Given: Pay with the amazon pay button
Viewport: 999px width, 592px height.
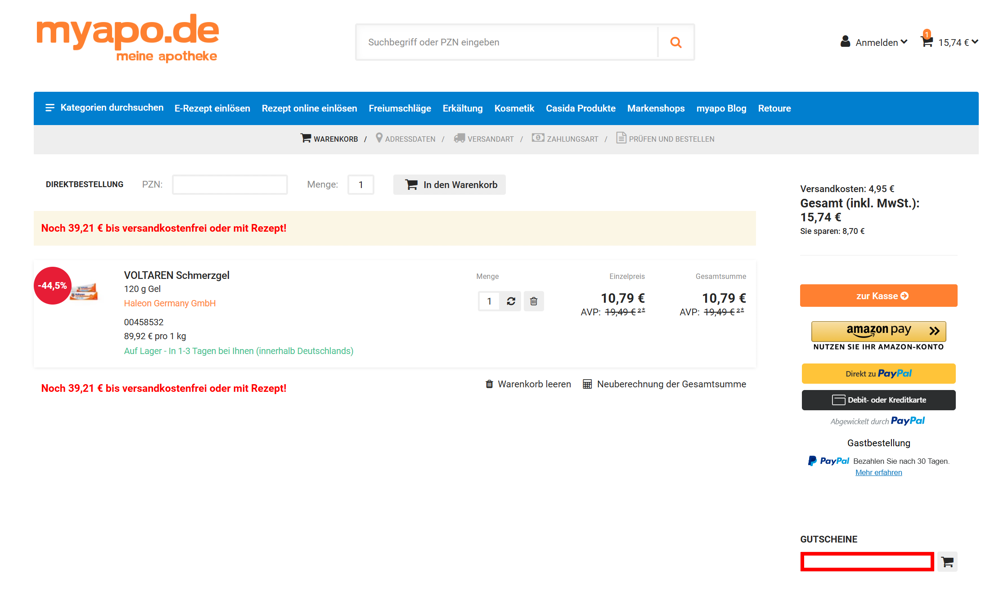Looking at the screenshot, I should (879, 331).
